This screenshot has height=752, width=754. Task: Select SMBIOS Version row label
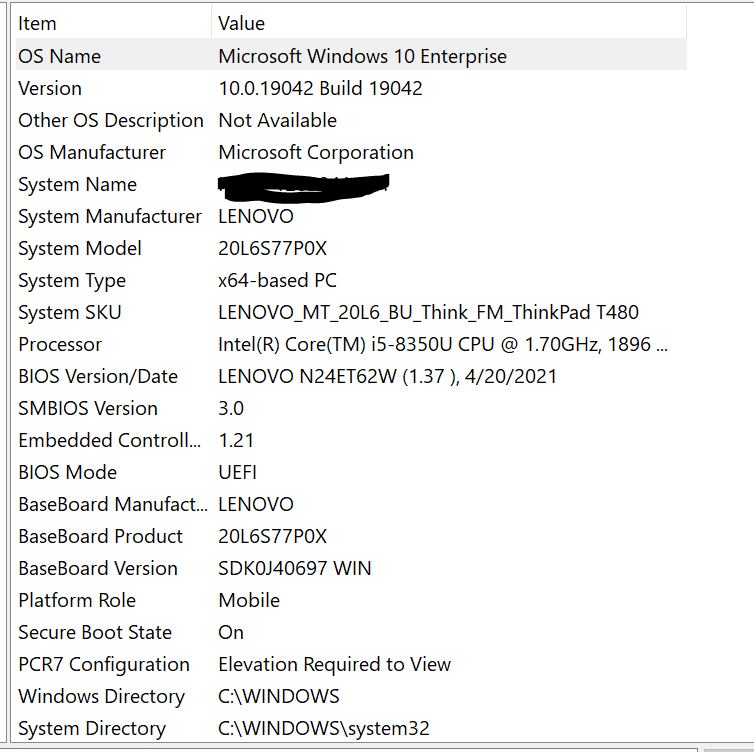coord(88,409)
